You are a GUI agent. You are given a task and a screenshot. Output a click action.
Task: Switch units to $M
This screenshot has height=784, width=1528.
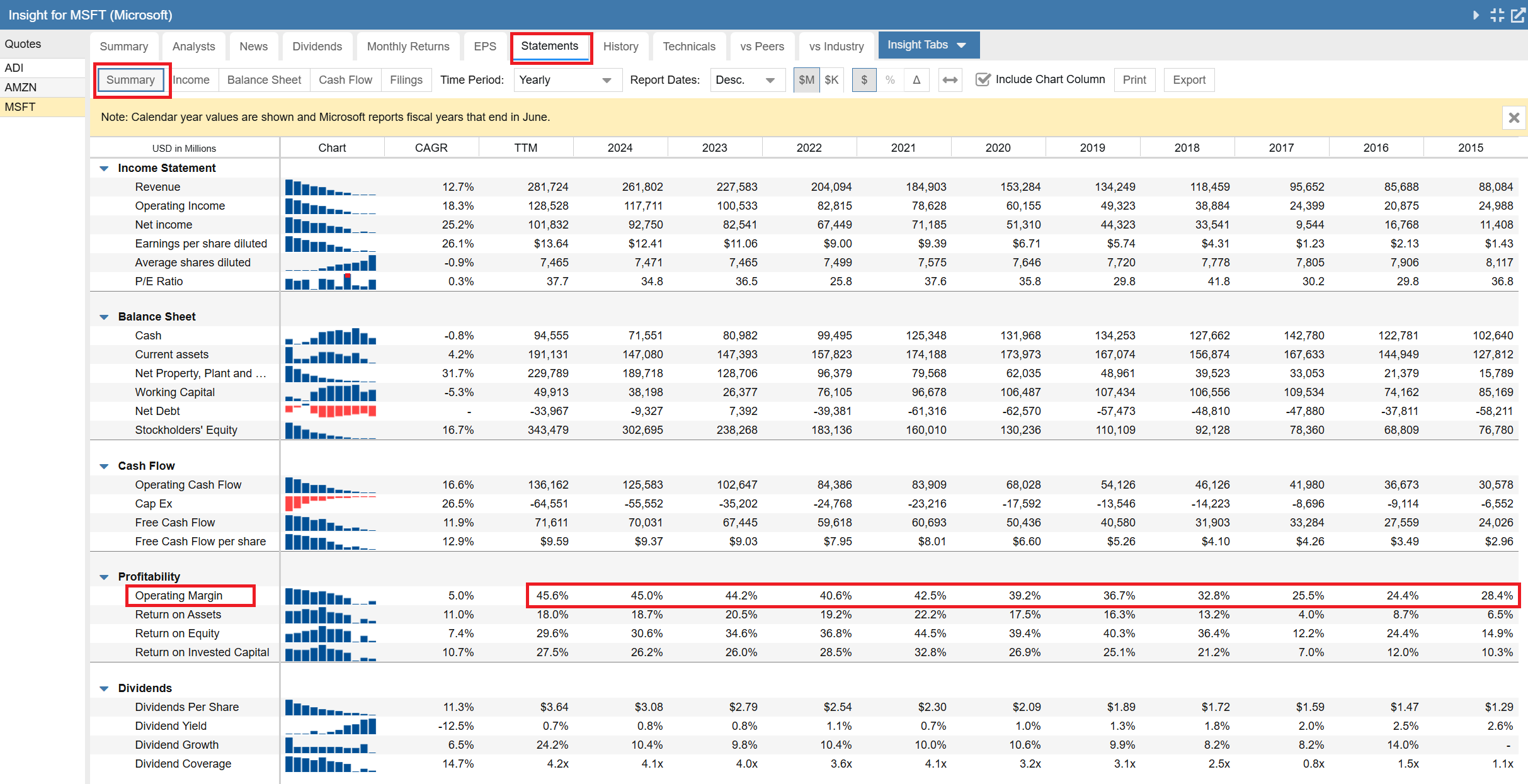pyautogui.click(x=806, y=80)
